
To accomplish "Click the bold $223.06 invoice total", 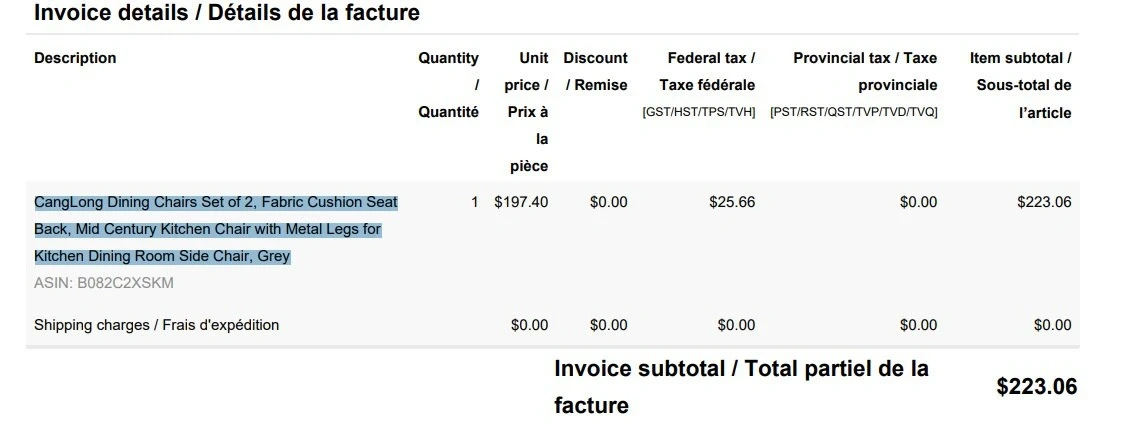I will 1037,387.
